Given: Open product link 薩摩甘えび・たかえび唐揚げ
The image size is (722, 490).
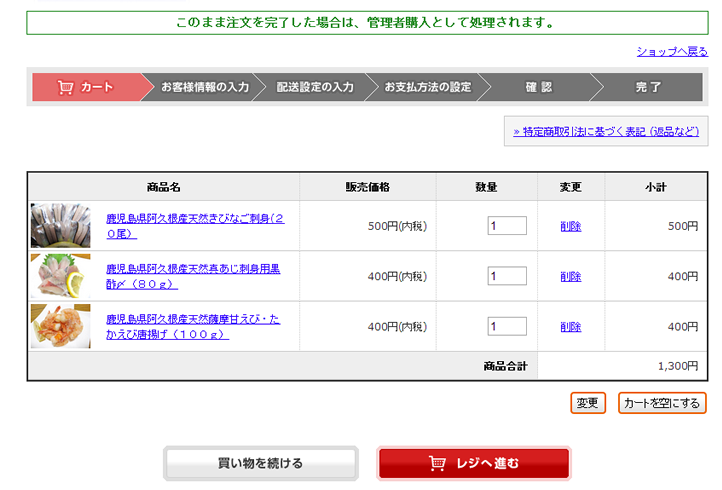Looking at the screenshot, I should (192, 326).
